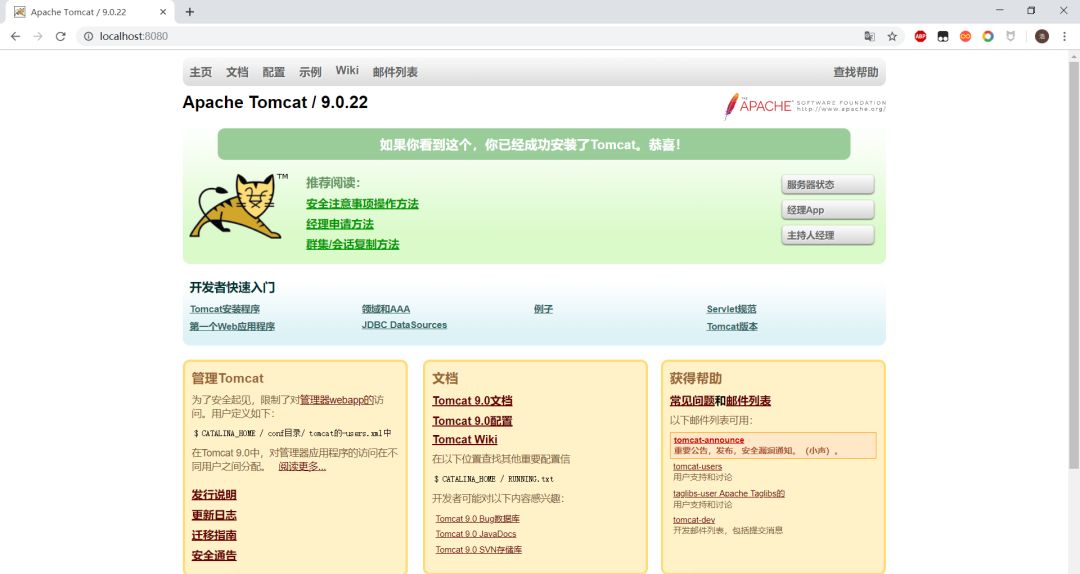Select the Apache Tomcat / 9.0.22 tab

[90, 12]
